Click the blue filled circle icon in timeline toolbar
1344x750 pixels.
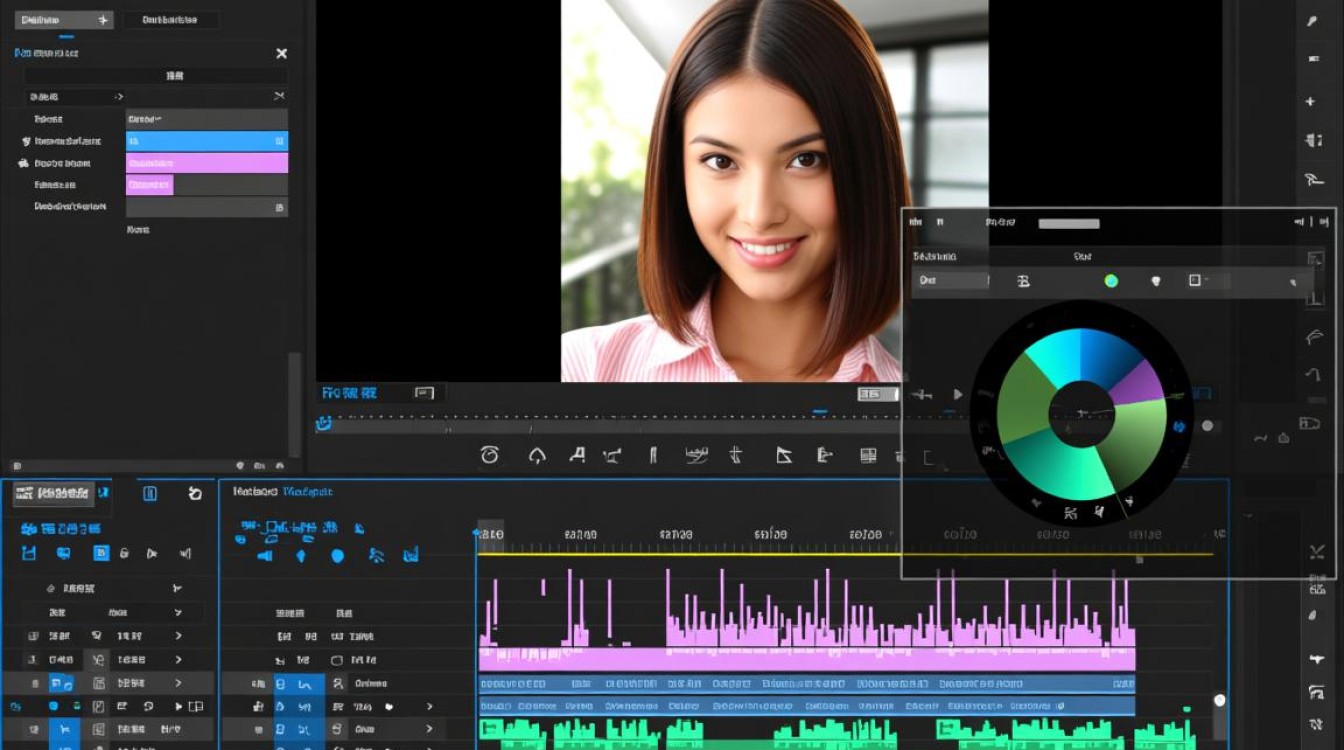point(337,555)
